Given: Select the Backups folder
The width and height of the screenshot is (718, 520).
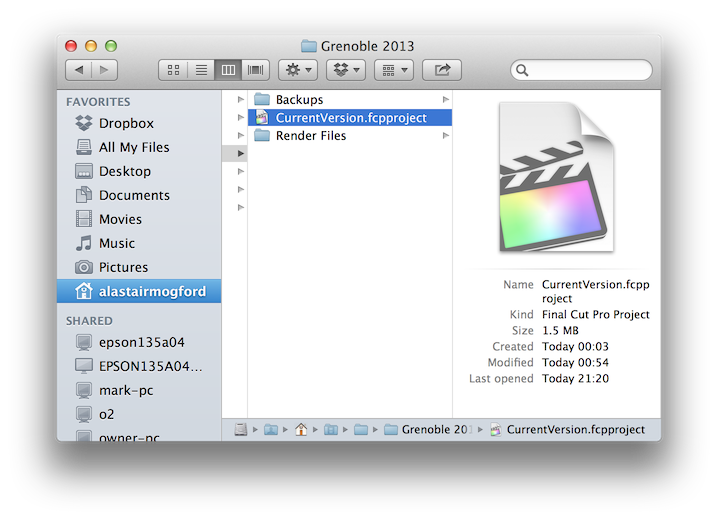Looking at the screenshot, I should pos(350,99).
